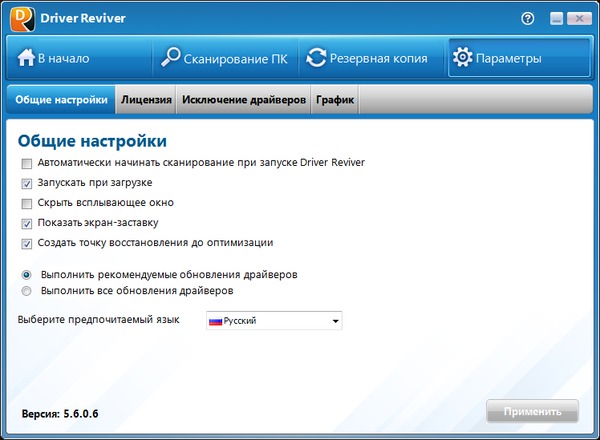Image resolution: width=600 pixels, height=440 pixels.
Task: Switch to the Лицензия tab
Action: point(146,100)
